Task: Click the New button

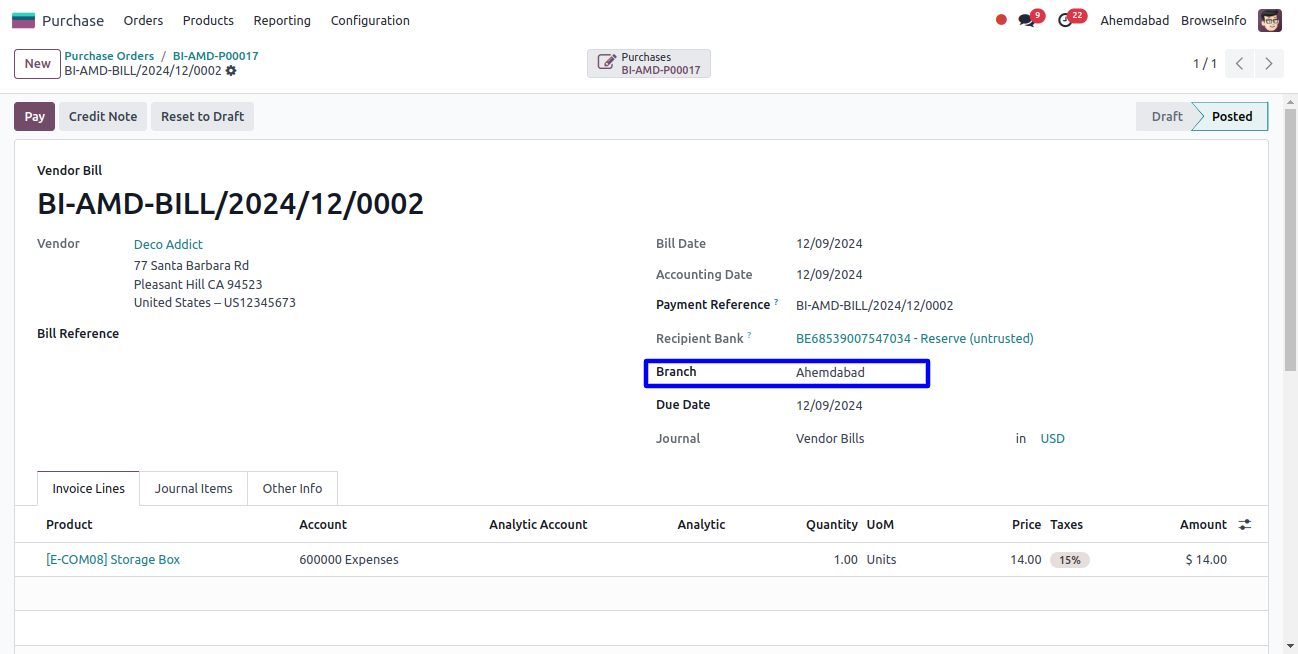Action: click(37, 64)
